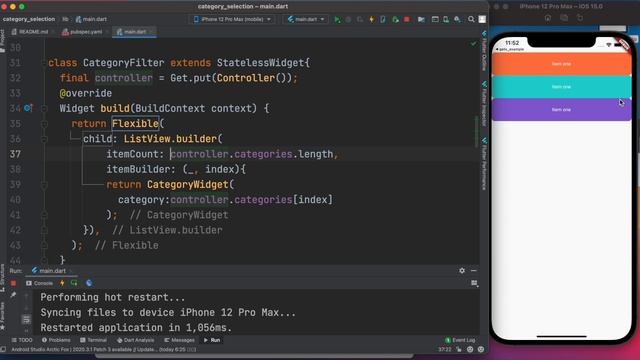Image resolution: width=640 pixels, height=360 pixels.
Task: Toggle read-only lock icon in status bar
Action: (459, 349)
